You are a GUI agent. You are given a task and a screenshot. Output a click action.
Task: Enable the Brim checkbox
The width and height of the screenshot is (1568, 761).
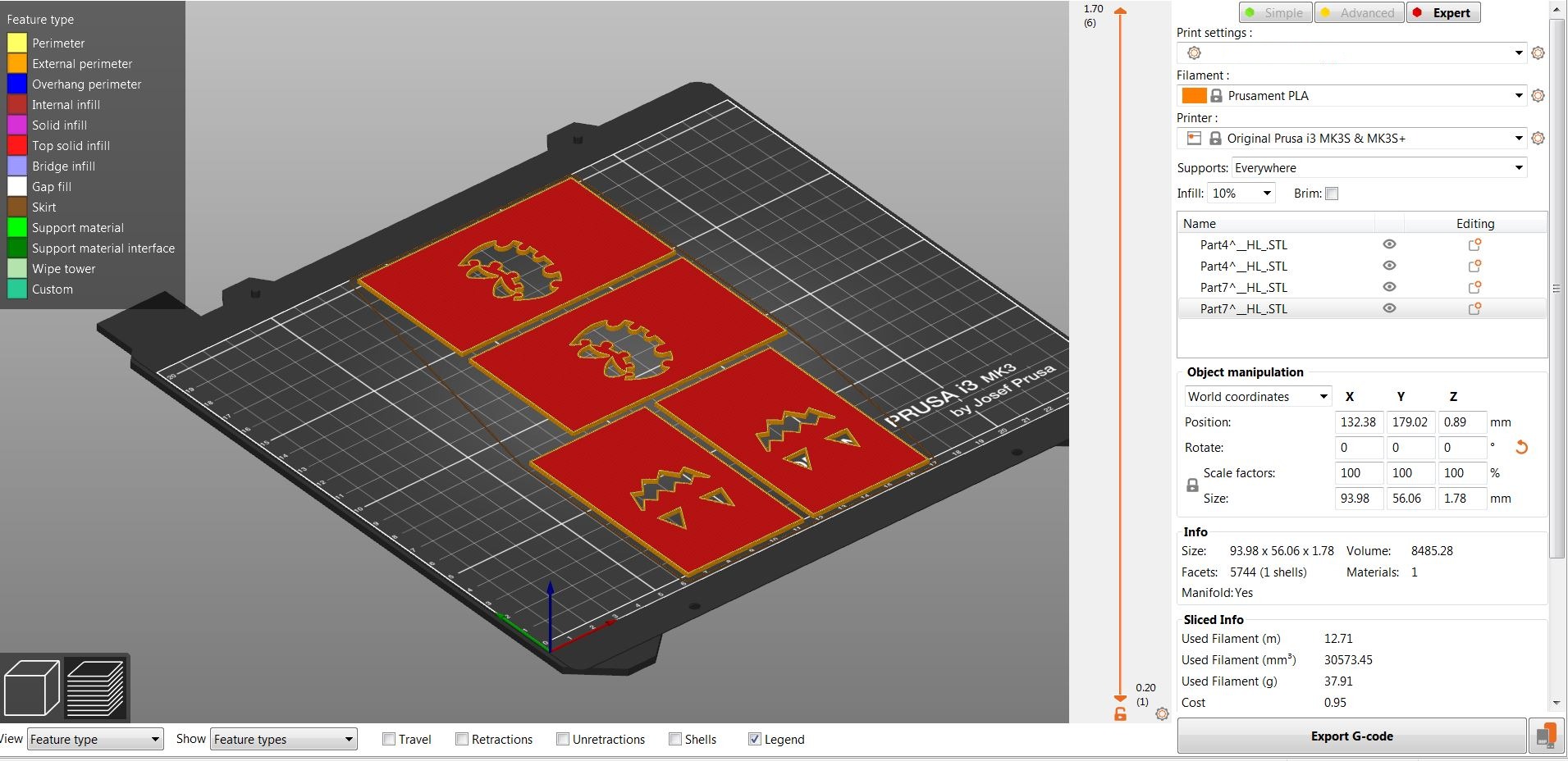[1332, 194]
